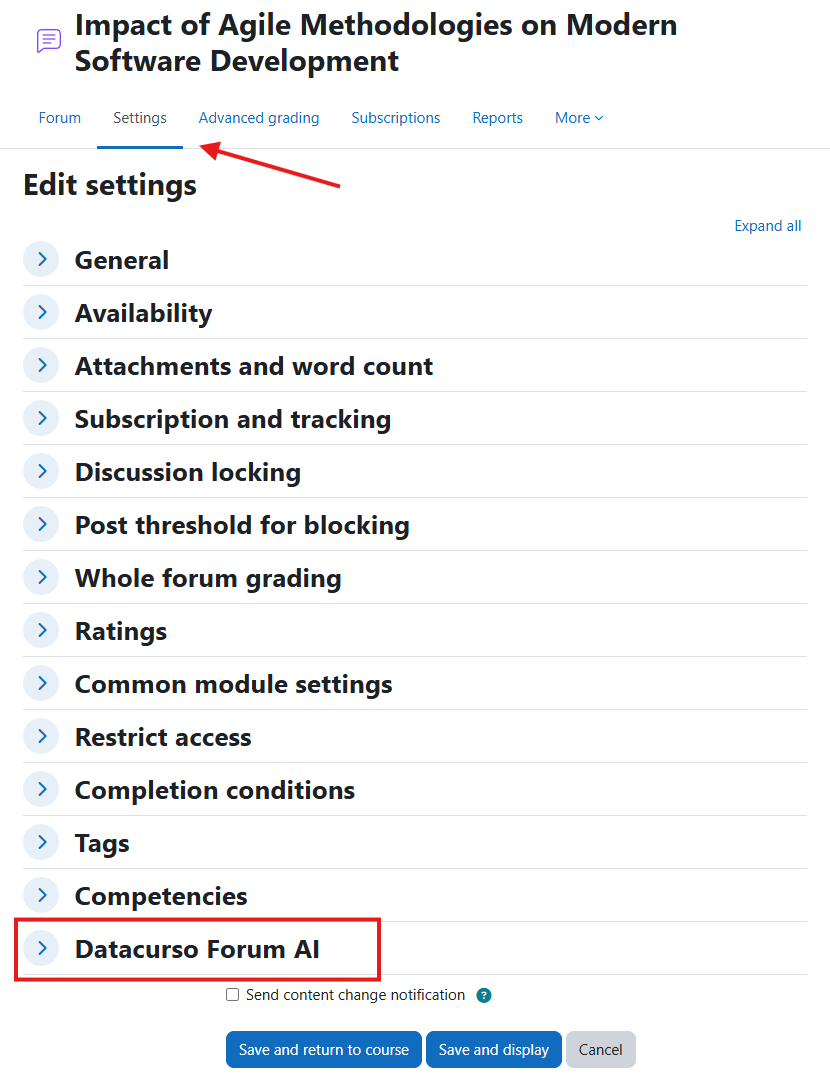
Task: Enable Send content change notification
Action: (x=232, y=995)
